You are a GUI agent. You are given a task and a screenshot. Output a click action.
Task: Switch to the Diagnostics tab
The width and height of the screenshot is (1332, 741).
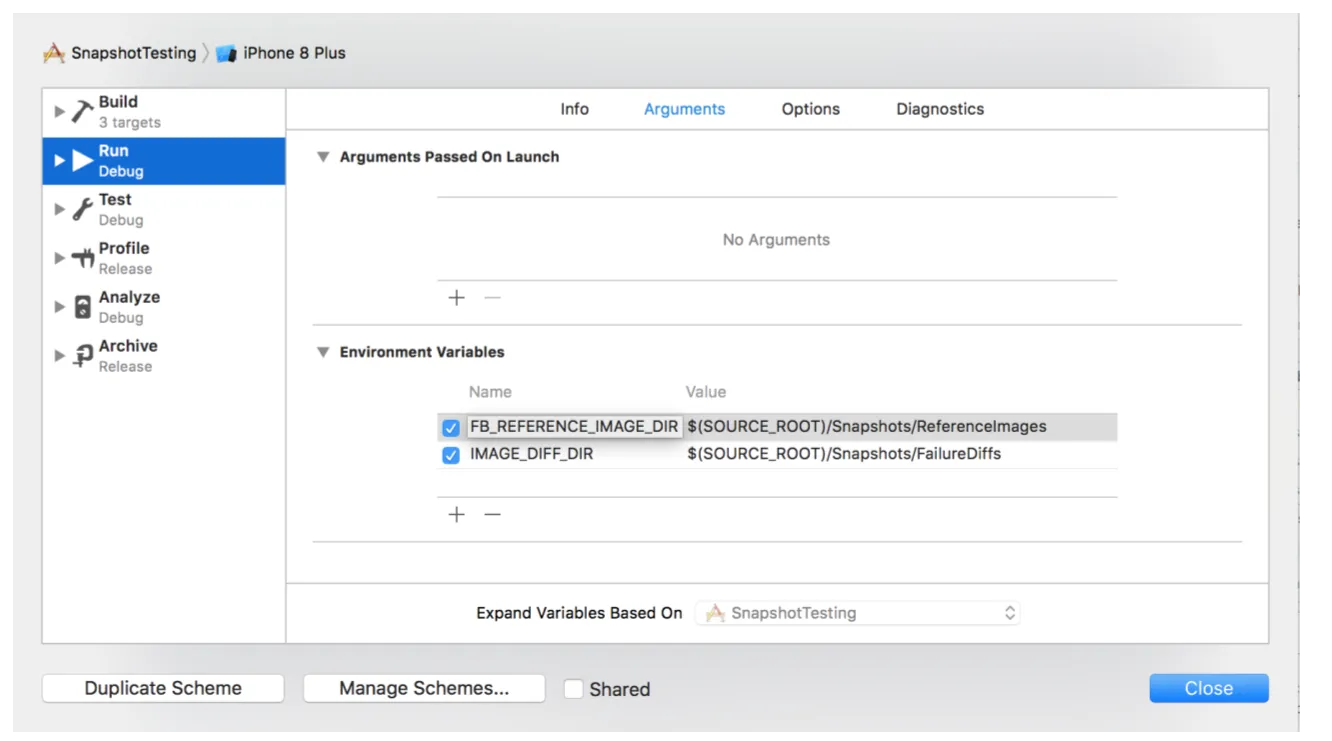pyautogui.click(x=939, y=109)
